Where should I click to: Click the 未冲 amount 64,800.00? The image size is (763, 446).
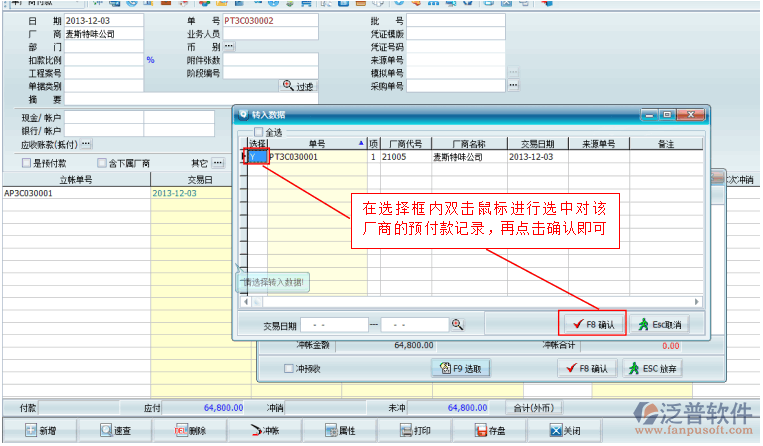(467, 408)
